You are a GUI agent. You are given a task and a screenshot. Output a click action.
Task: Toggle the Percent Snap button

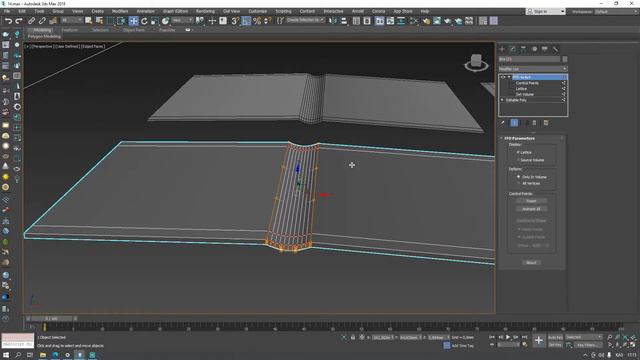(x=257, y=21)
